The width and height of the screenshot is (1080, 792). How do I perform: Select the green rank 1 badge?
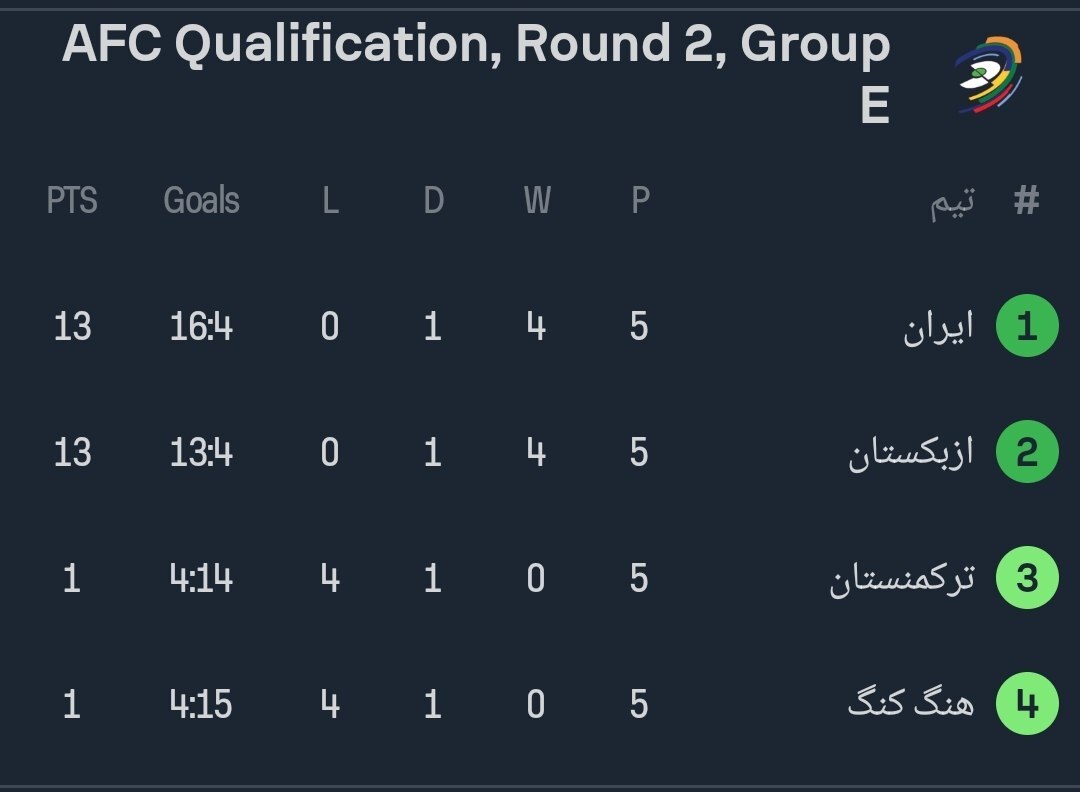pyautogui.click(x=1027, y=327)
